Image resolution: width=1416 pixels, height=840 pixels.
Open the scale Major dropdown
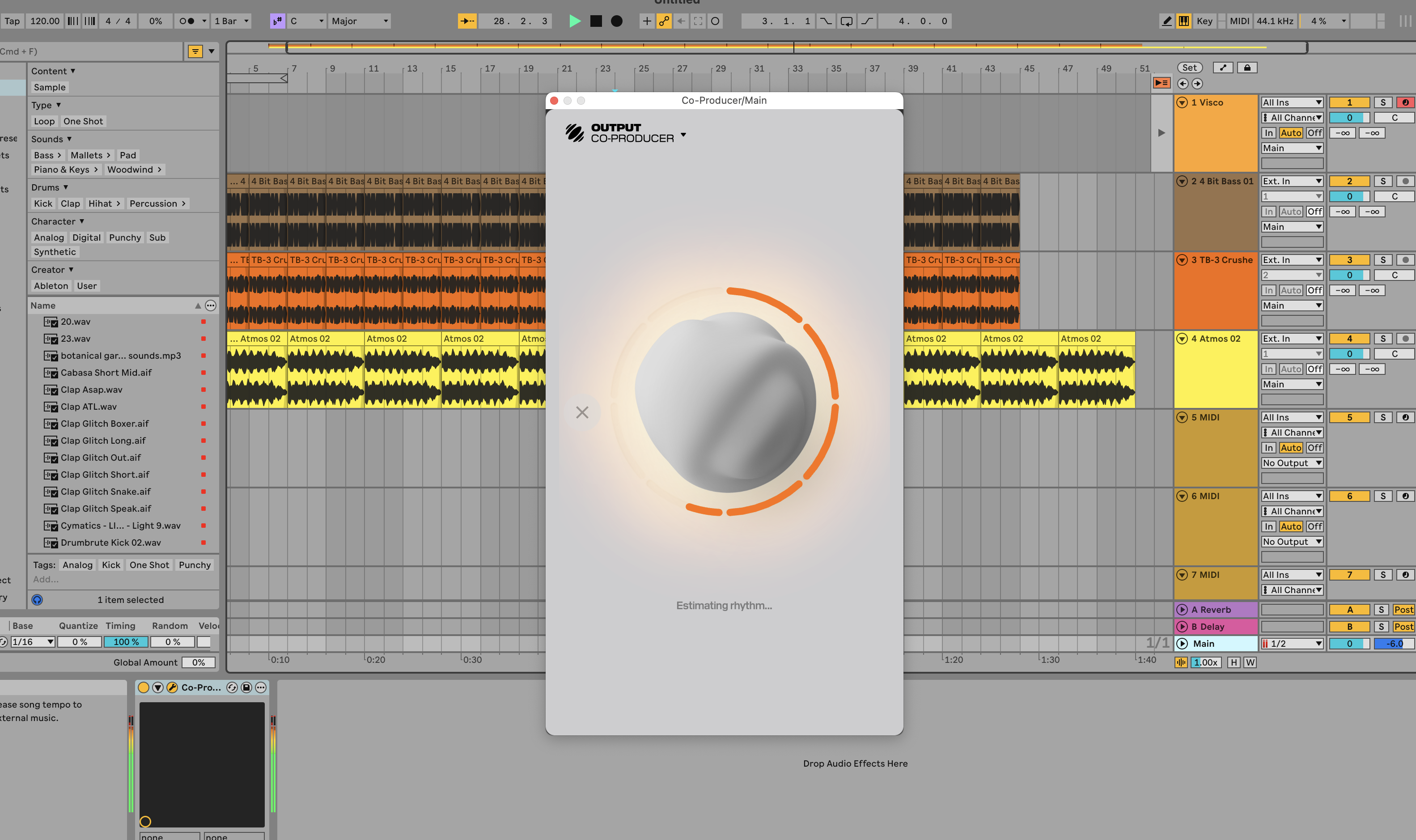point(360,21)
